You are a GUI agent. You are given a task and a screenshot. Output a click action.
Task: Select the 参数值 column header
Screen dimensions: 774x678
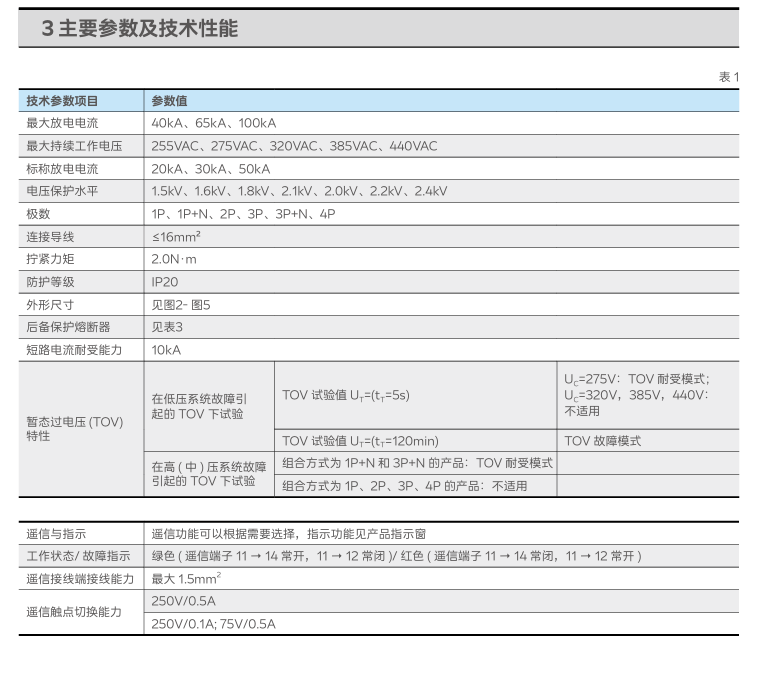point(170,101)
